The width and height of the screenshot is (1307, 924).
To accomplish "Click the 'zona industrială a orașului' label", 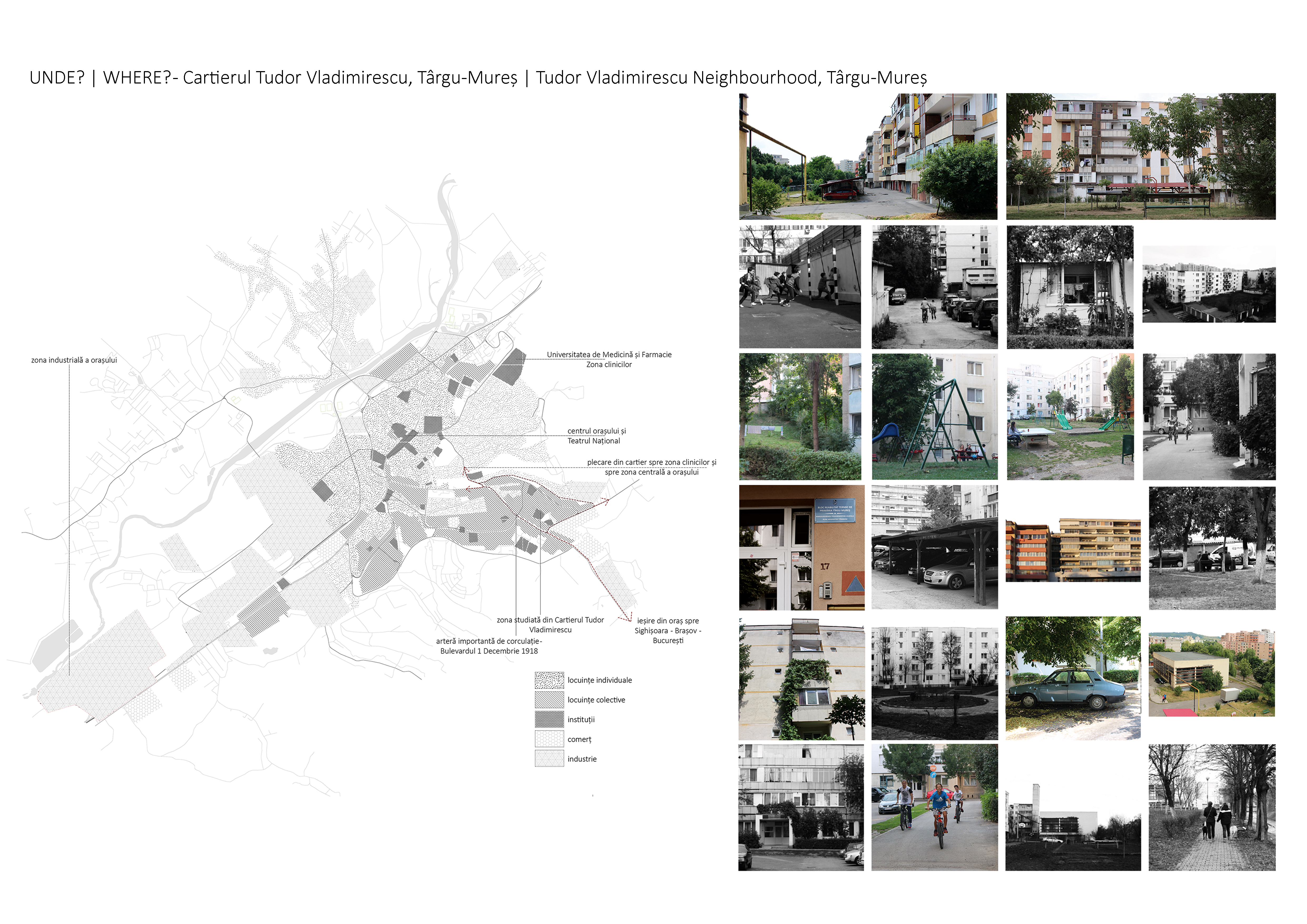I will tap(74, 360).
